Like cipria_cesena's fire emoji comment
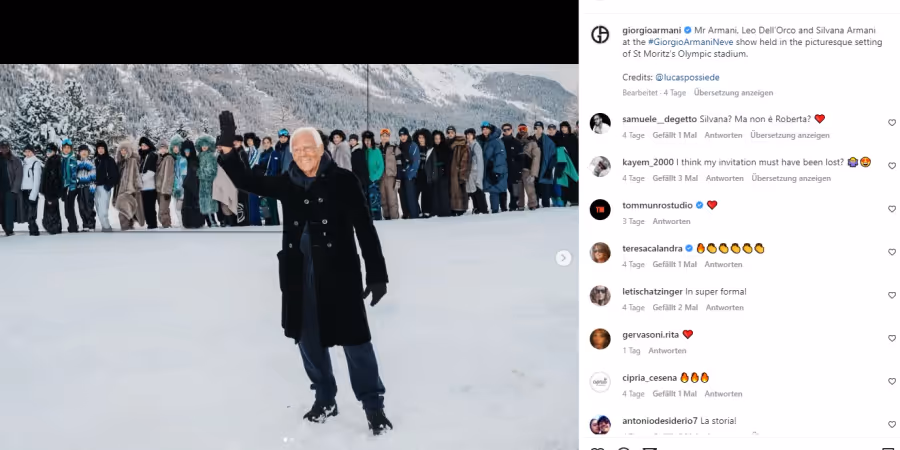The image size is (900, 450). [x=891, y=381]
